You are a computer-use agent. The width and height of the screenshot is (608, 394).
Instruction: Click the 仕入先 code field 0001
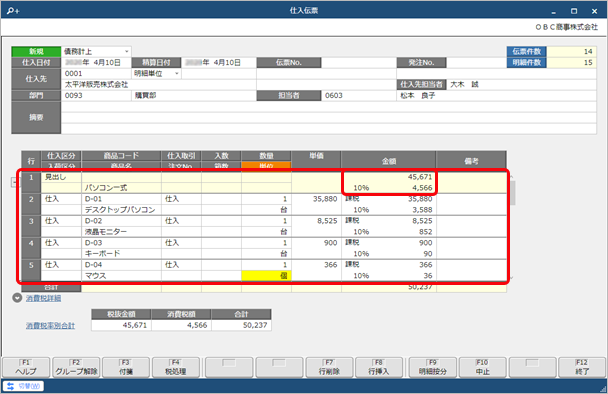click(96, 73)
